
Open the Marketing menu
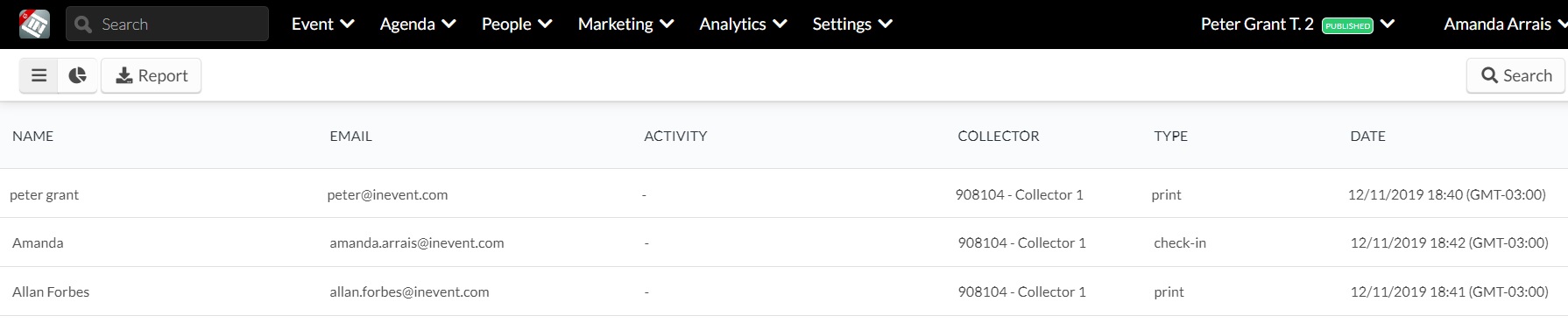625,24
